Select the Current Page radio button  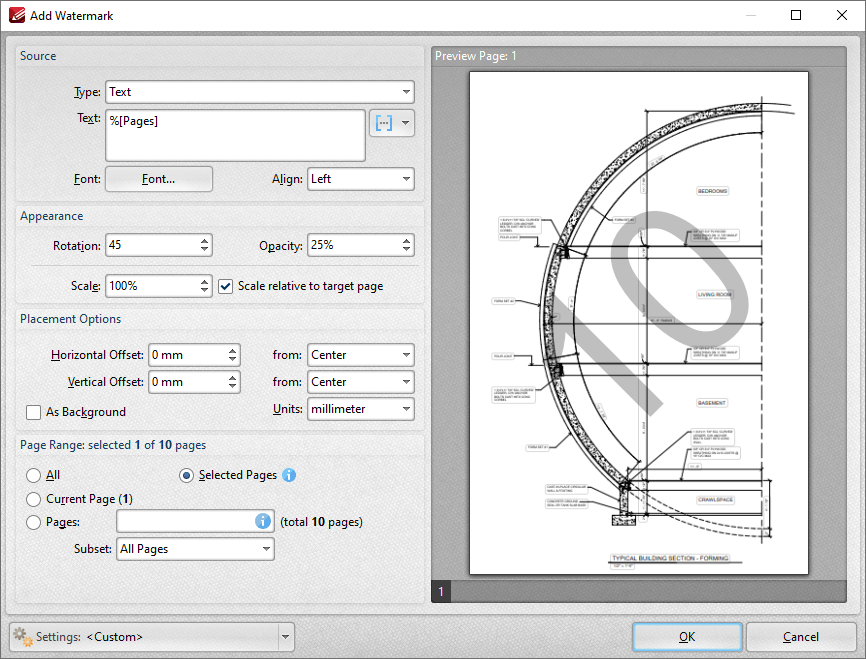click(x=34, y=499)
